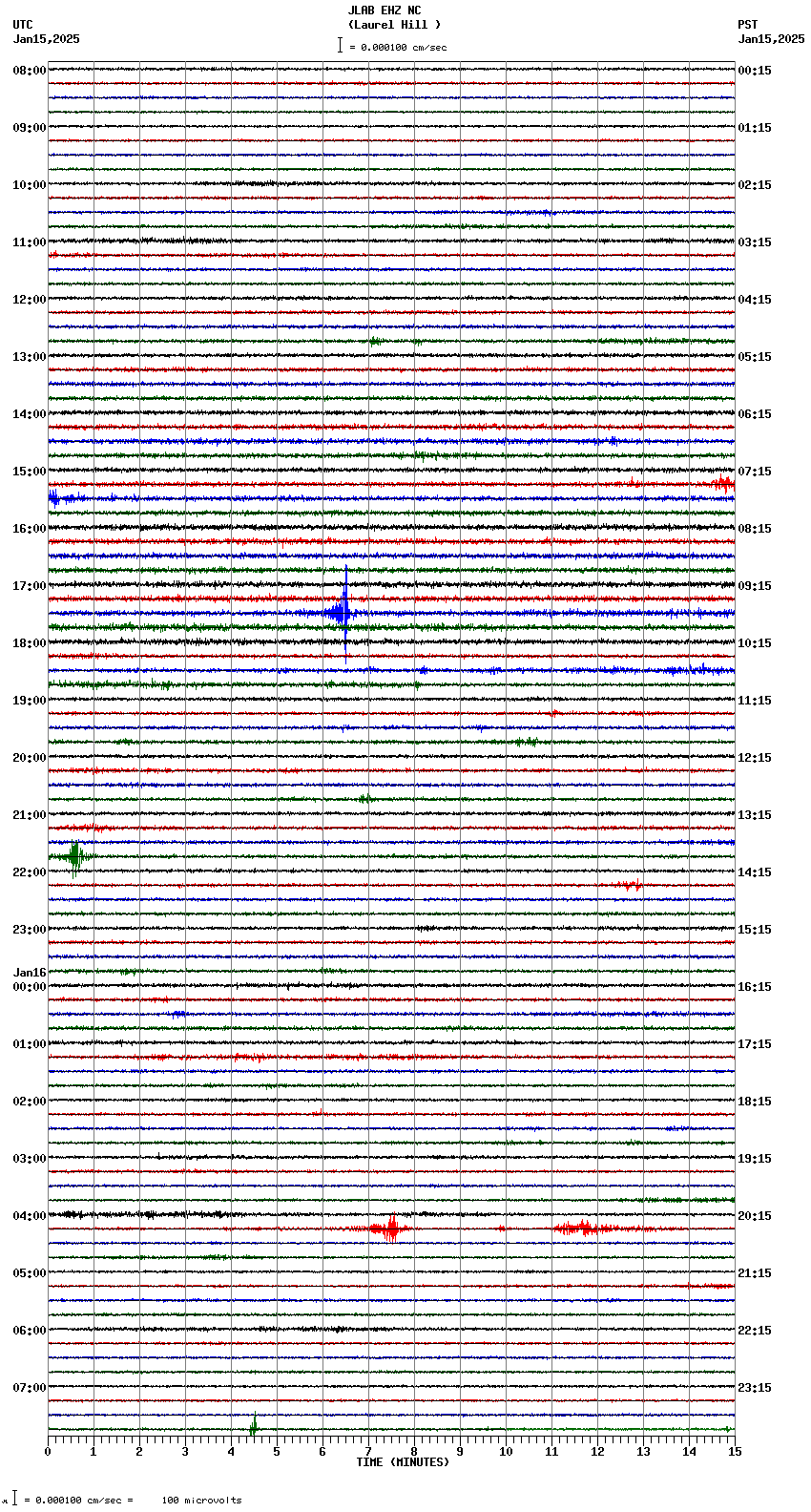Viewport: 811px width, 1512px height.
Task: Click the red burst at end of 15:15 trace
Action: tap(723, 484)
